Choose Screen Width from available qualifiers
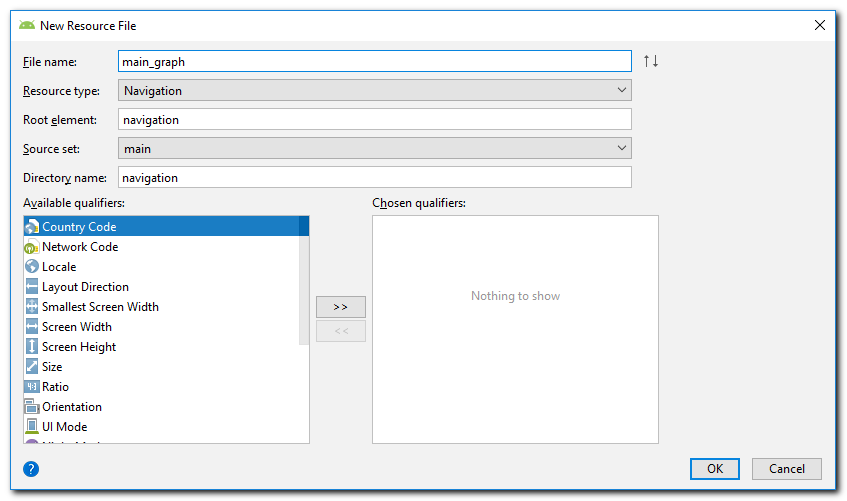 pos(77,327)
